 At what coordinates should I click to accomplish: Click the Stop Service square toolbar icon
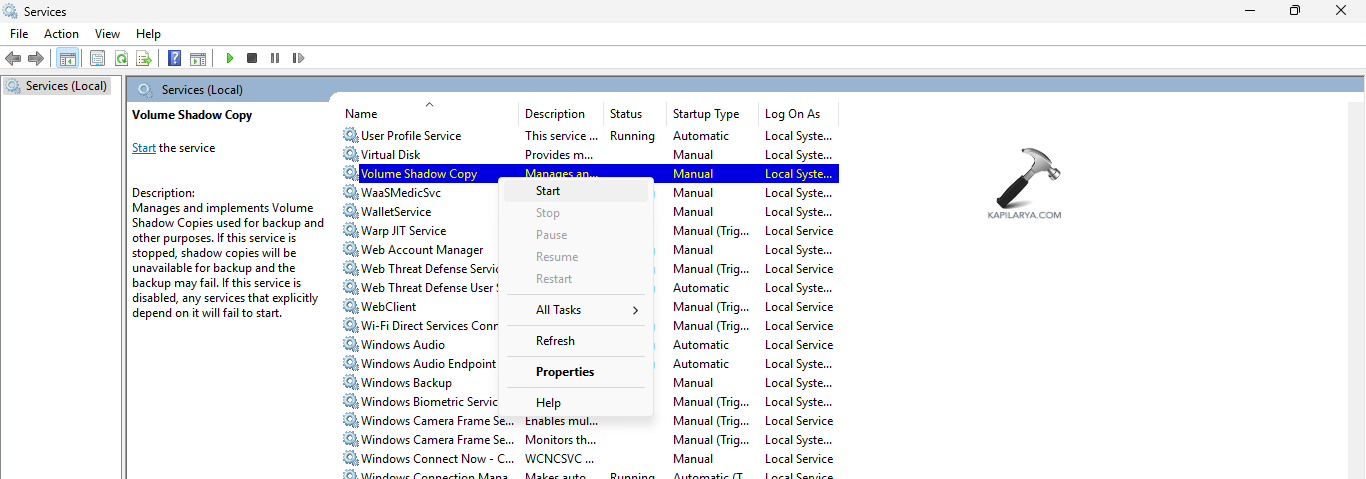(252, 58)
